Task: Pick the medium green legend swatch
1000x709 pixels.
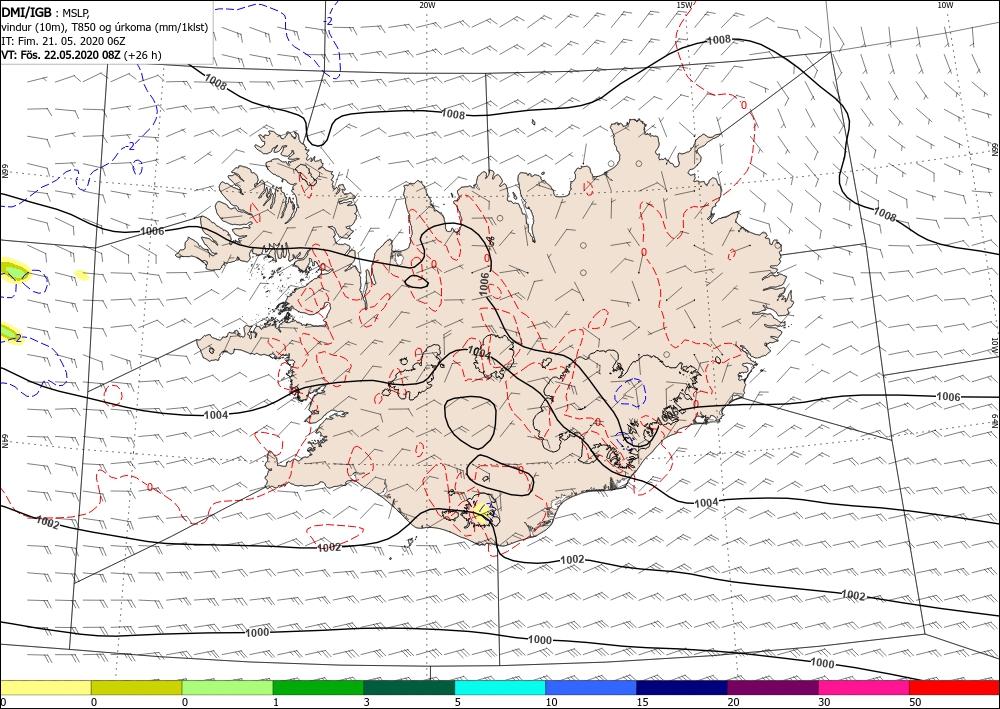Action: tap(318, 687)
